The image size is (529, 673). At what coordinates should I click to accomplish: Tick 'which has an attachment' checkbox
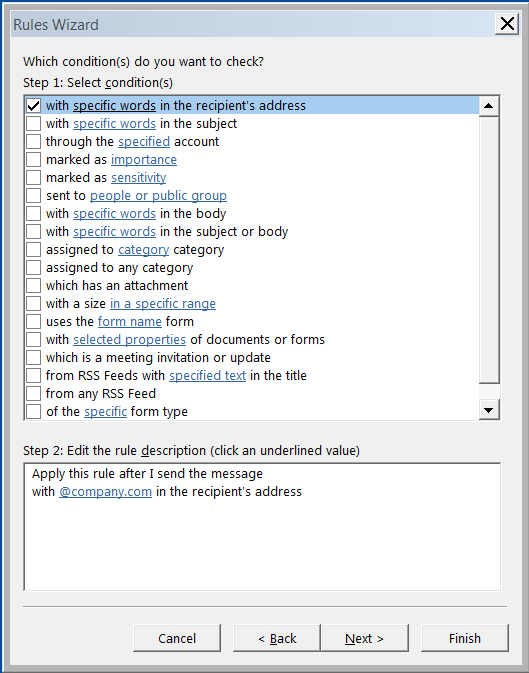(33, 286)
